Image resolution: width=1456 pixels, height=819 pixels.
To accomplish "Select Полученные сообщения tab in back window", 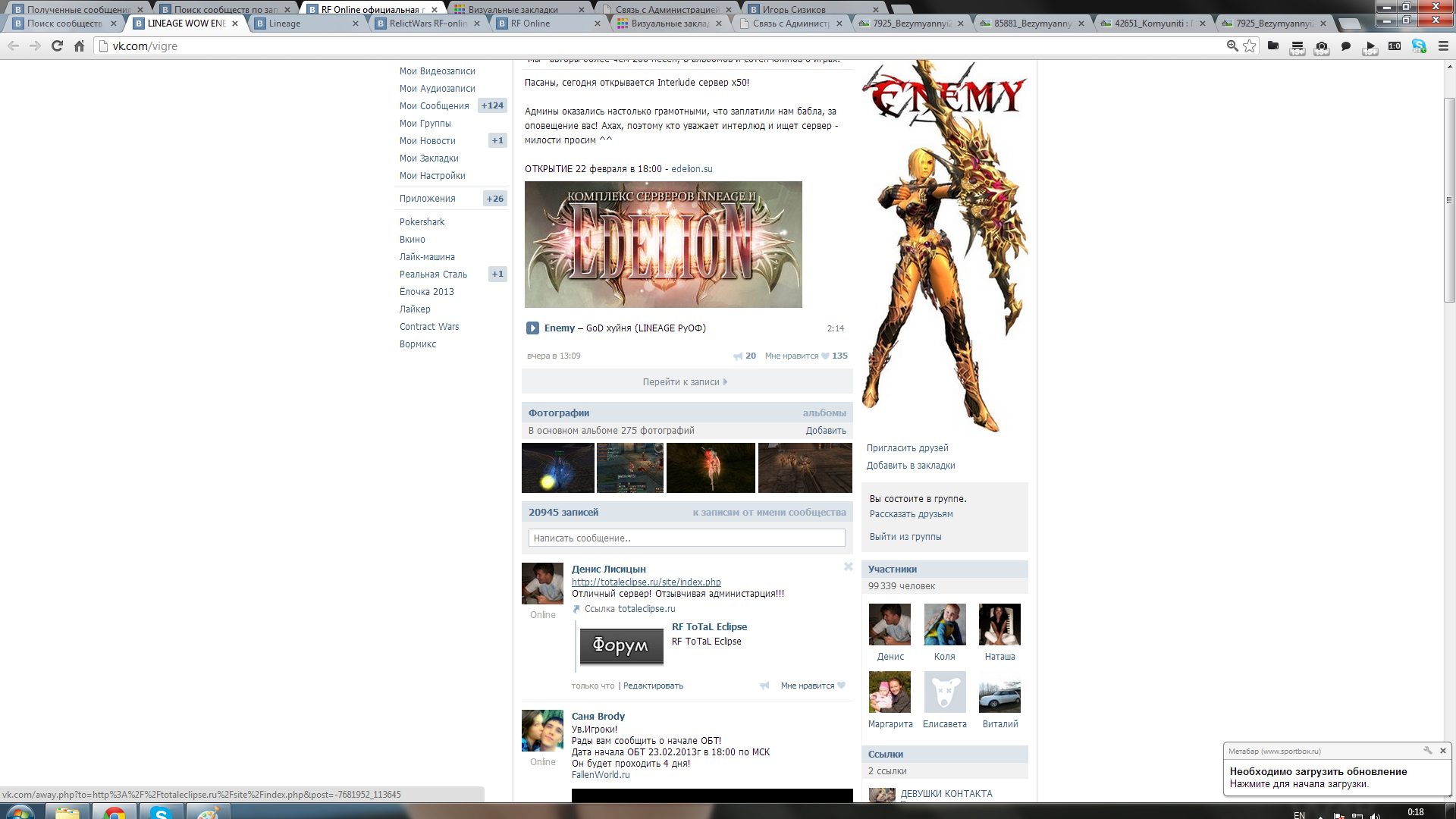I will [78, 9].
